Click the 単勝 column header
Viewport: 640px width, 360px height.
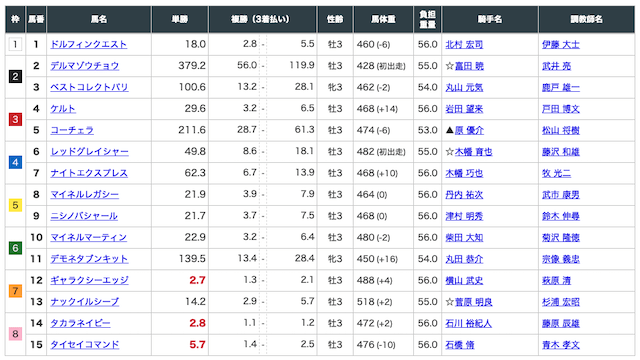pyautogui.click(x=180, y=19)
